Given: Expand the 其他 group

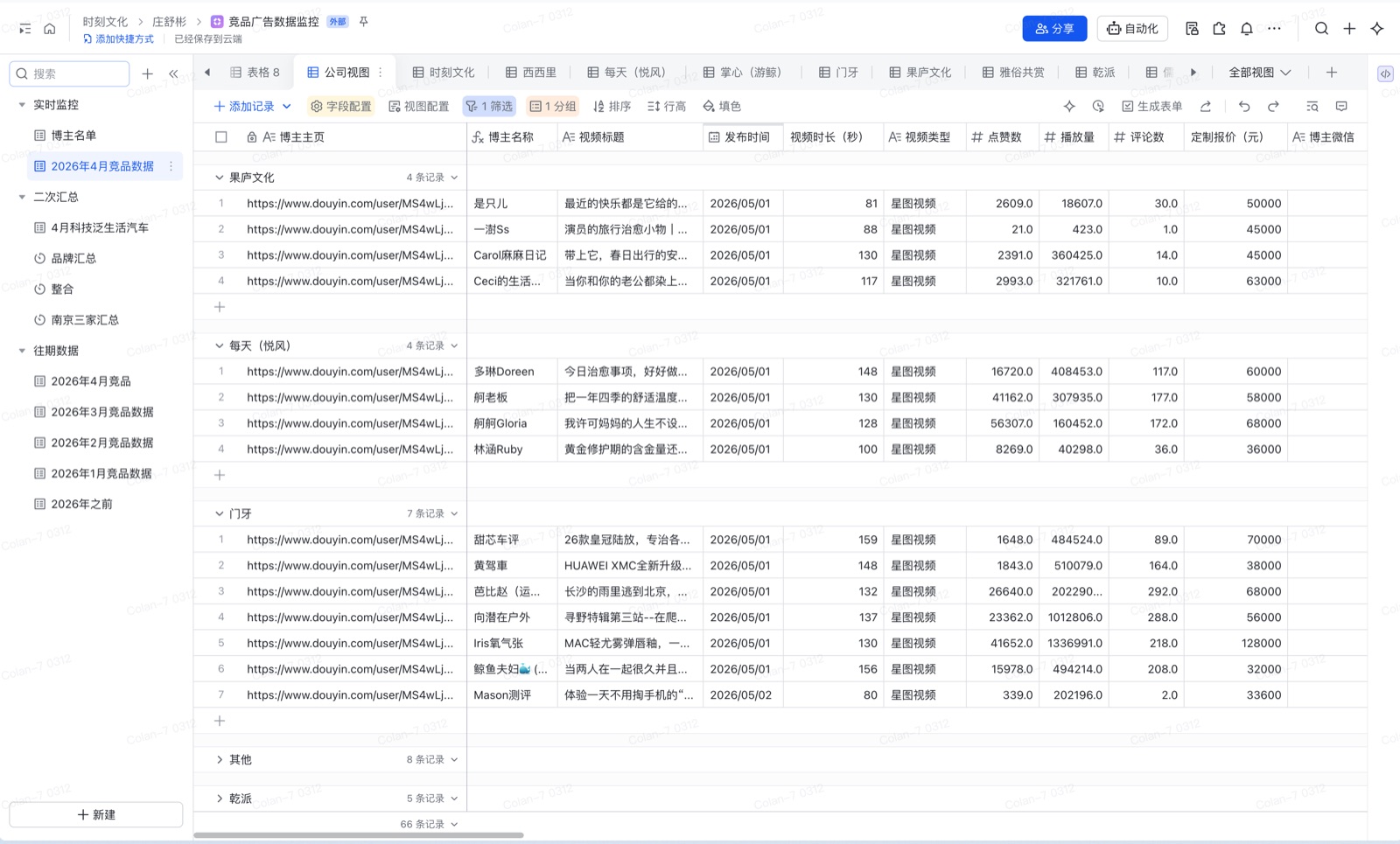Looking at the screenshot, I should pyautogui.click(x=220, y=759).
